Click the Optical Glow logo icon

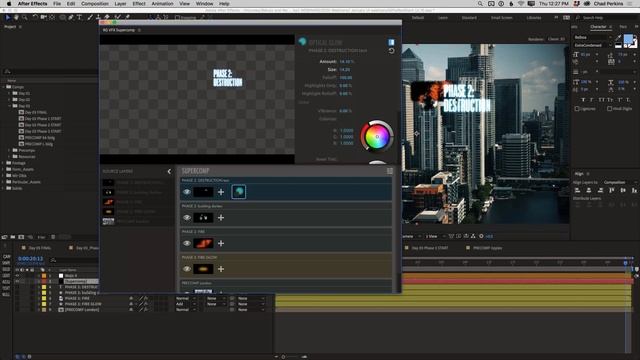302,42
